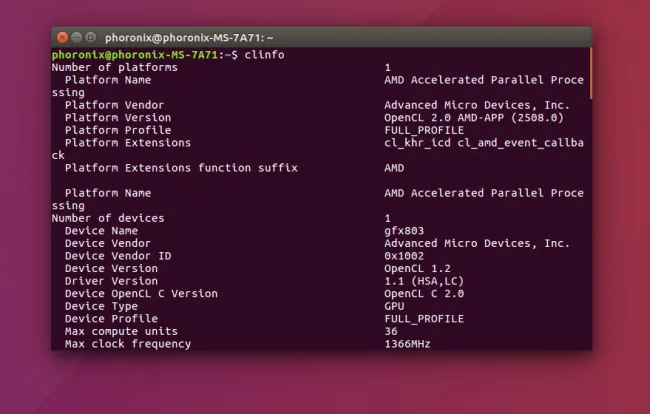
Task: Click the 'Number of platforms' label
Action: click(115, 67)
